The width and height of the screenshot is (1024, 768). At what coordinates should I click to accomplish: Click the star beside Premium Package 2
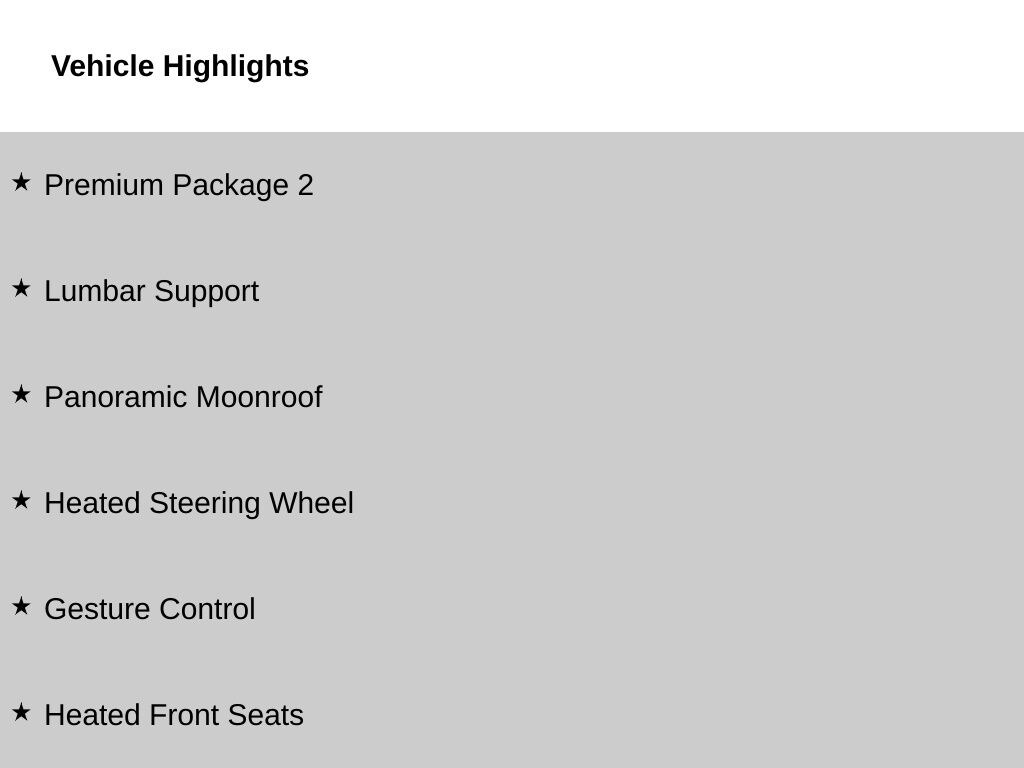click(x=21, y=182)
